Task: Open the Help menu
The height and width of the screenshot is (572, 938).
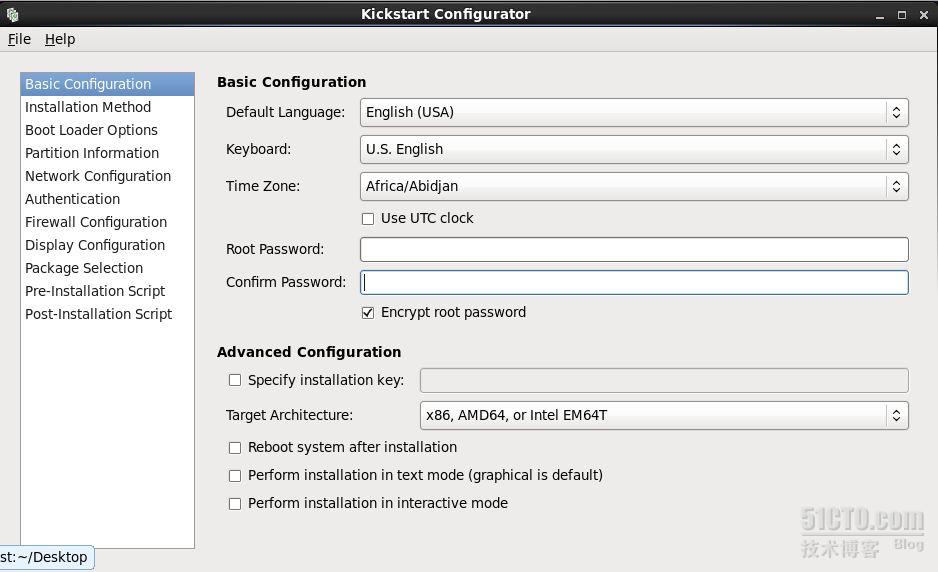Action: 60,39
